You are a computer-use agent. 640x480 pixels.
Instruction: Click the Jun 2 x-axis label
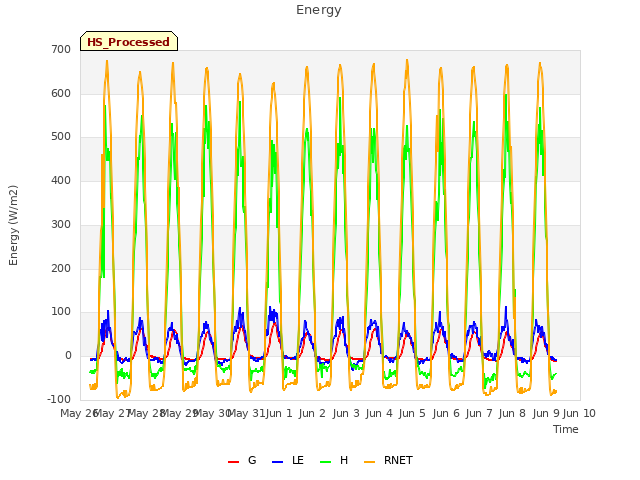[x=312, y=413]
